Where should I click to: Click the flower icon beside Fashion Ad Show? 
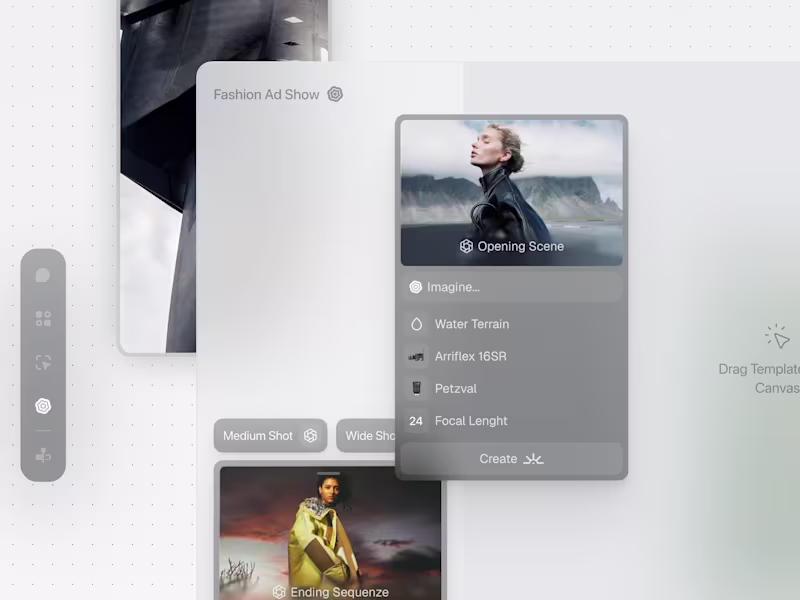pyautogui.click(x=335, y=94)
